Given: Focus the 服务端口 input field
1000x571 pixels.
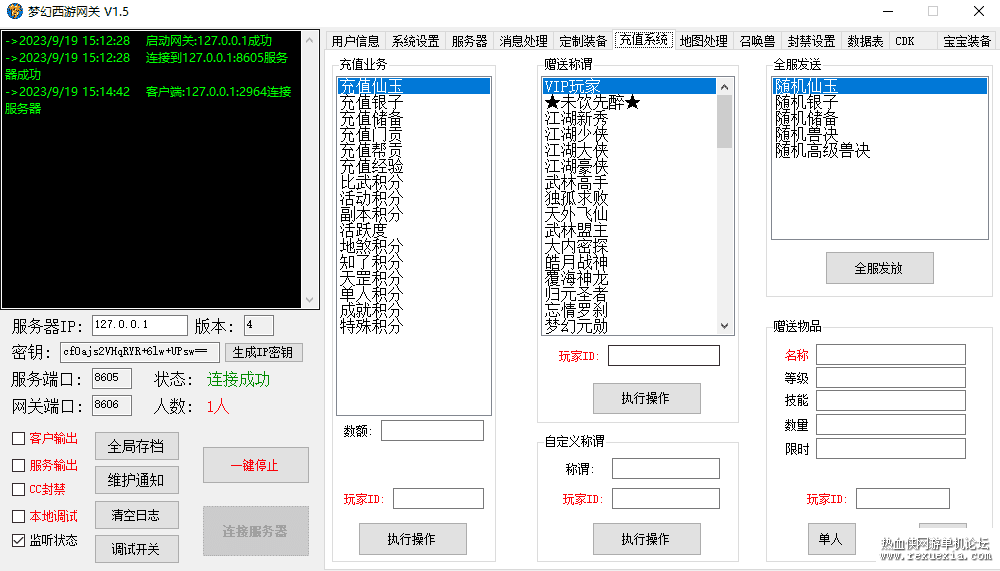Looking at the screenshot, I should [112, 378].
